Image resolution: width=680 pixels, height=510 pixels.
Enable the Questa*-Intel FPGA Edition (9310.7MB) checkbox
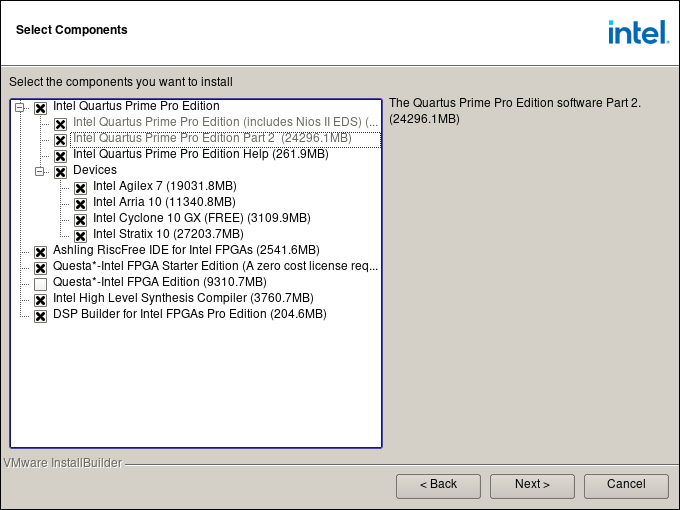click(40, 284)
